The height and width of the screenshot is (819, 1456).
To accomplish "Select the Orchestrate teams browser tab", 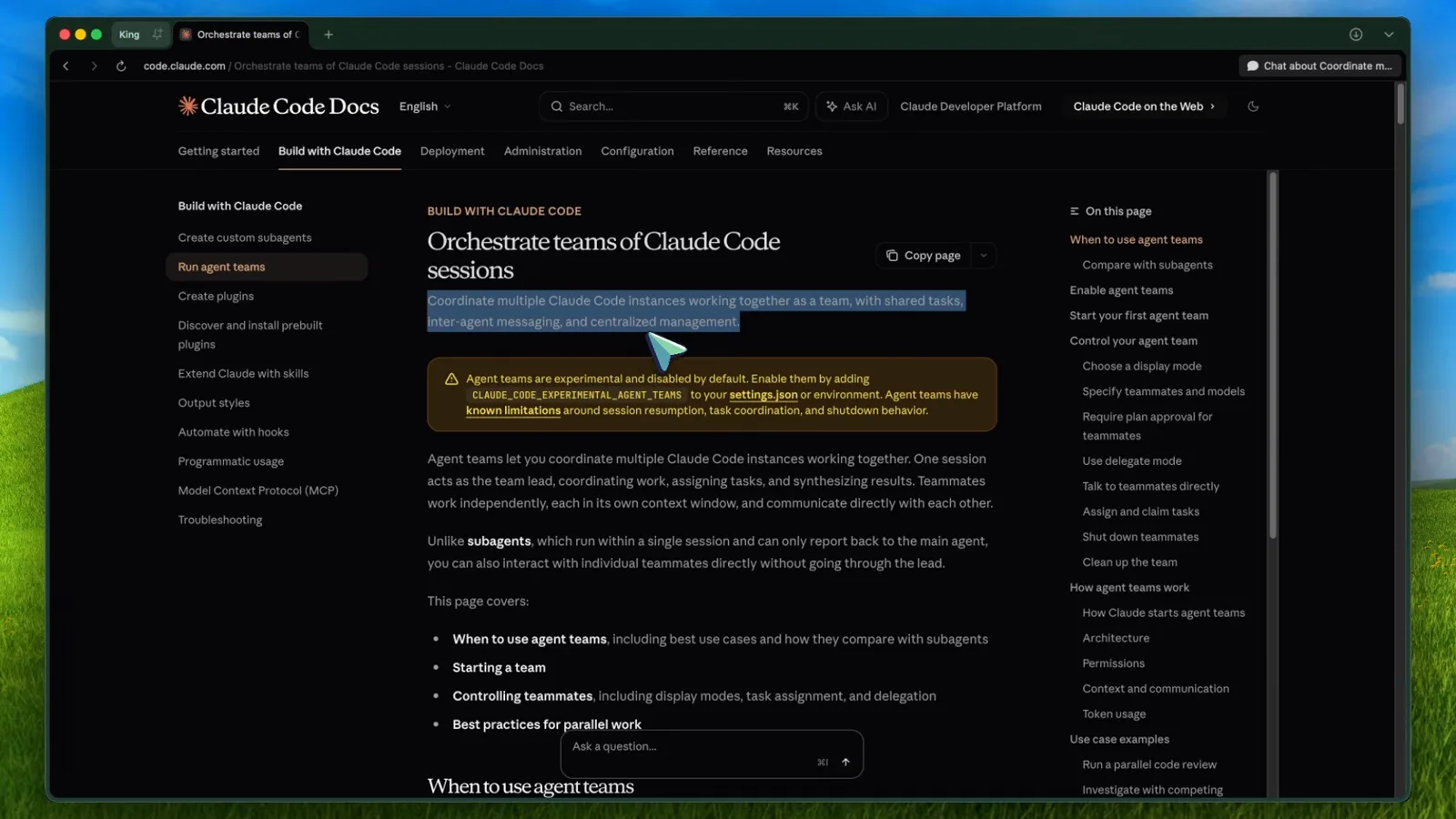I will [x=241, y=35].
